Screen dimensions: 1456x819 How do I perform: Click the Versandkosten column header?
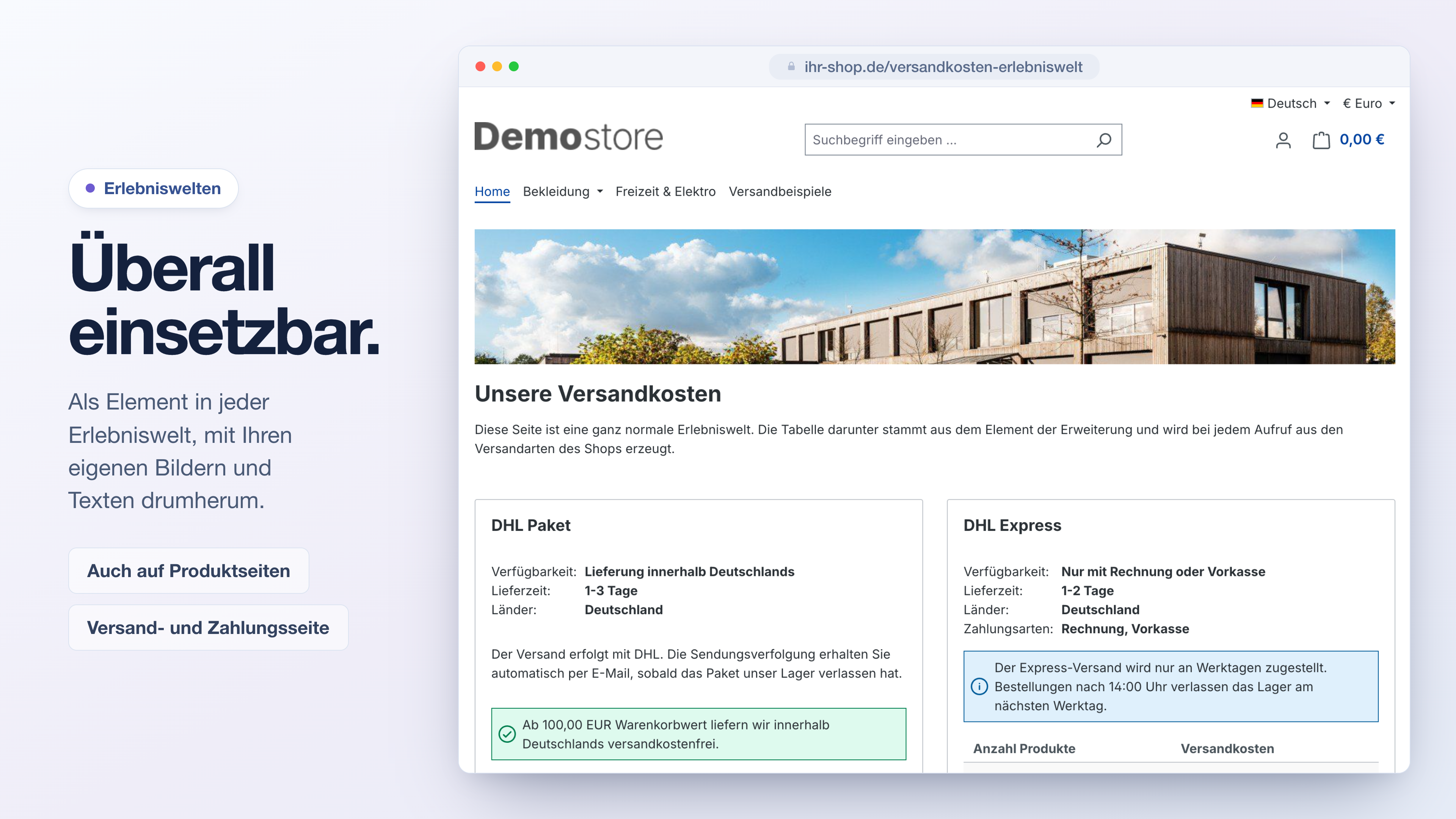[1228, 748]
